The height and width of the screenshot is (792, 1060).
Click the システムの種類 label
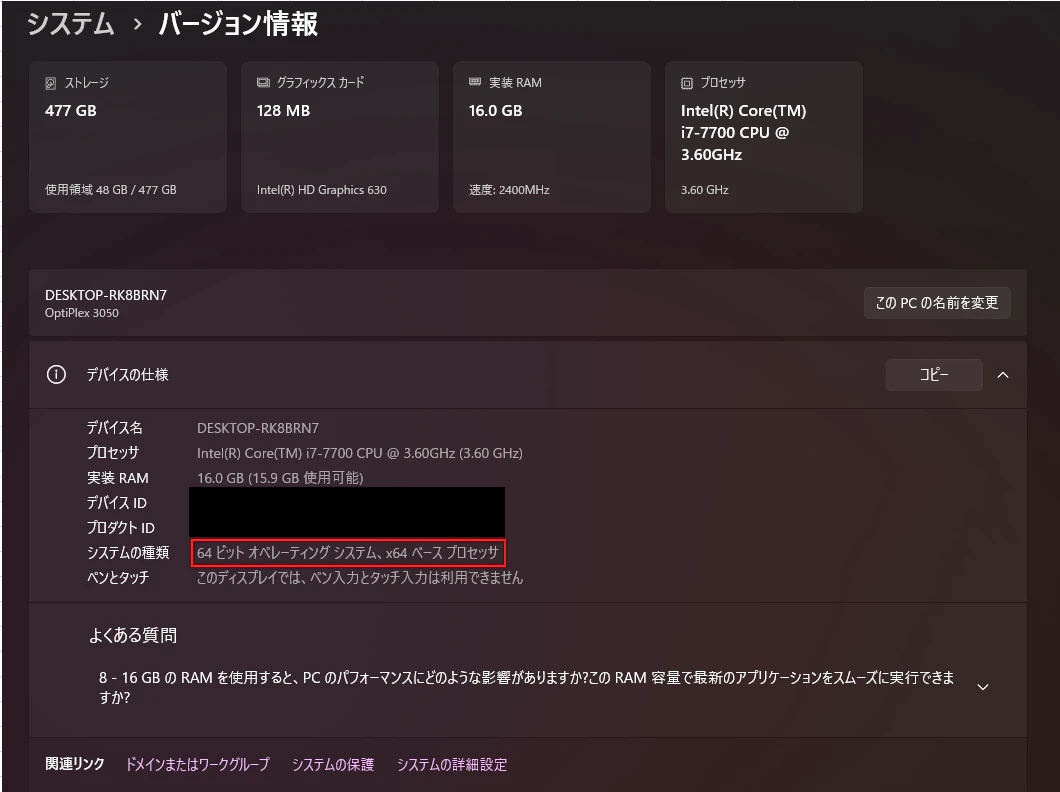point(128,553)
